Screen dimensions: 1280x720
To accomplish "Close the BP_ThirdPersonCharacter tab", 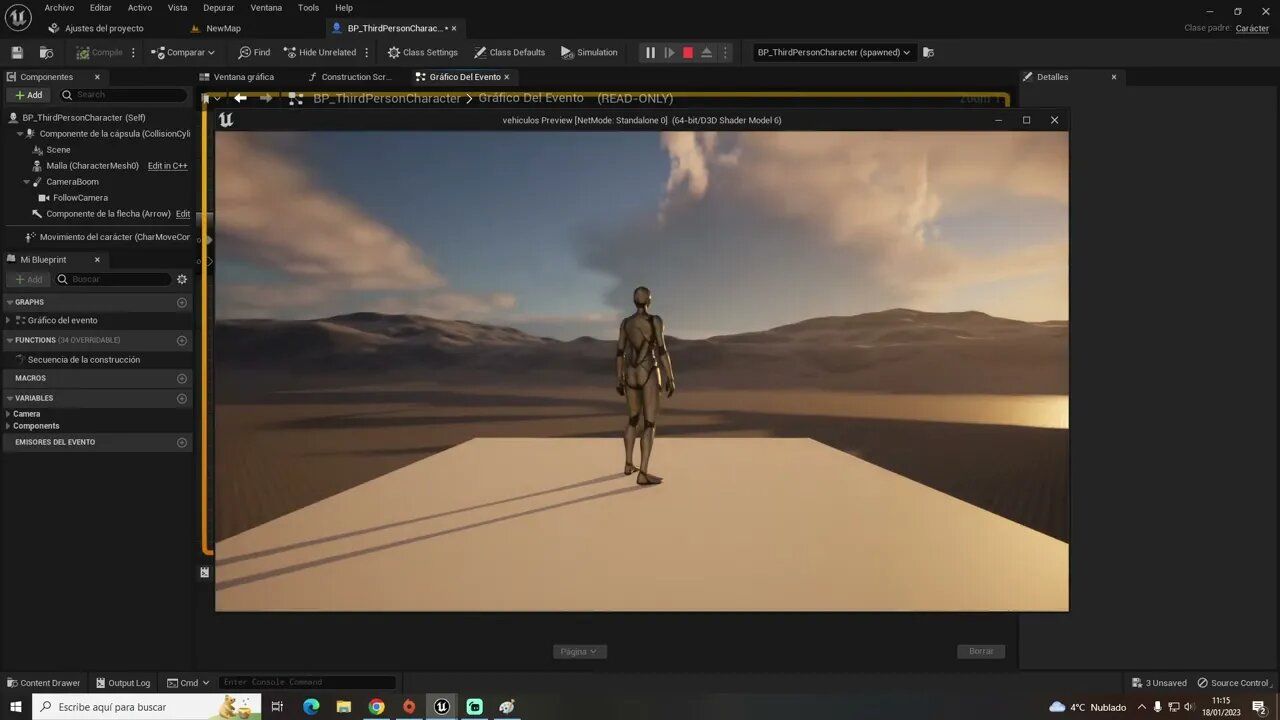I will (454, 28).
